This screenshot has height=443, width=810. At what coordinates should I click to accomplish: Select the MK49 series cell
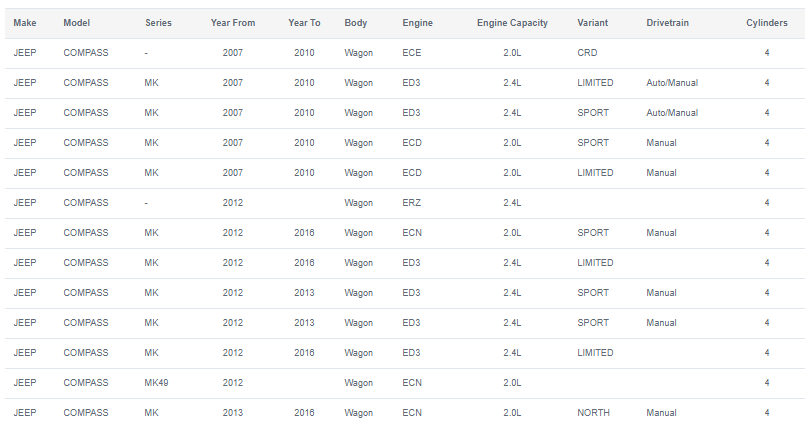(x=157, y=383)
